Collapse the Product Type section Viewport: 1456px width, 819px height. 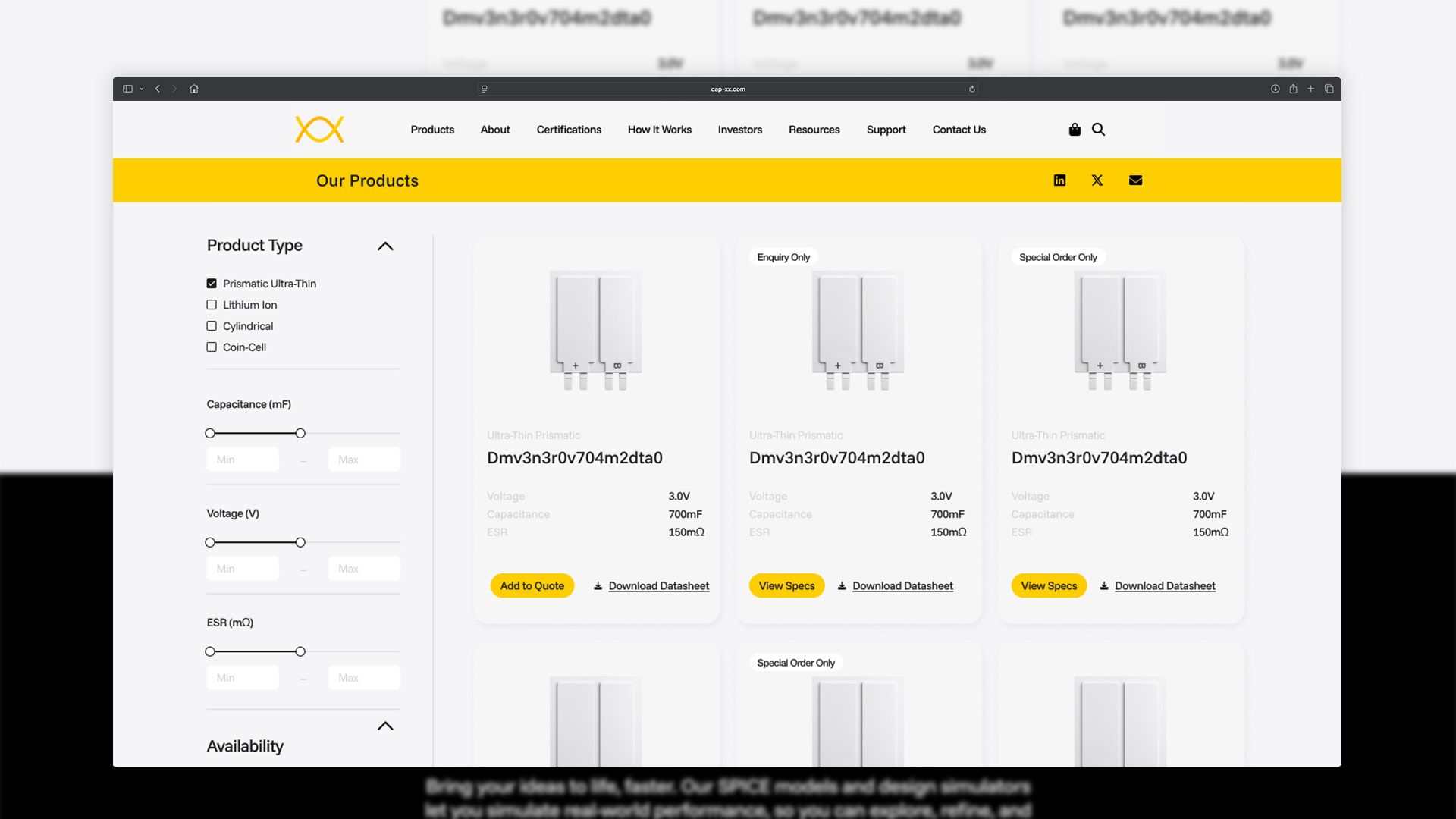tap(385, 246)
